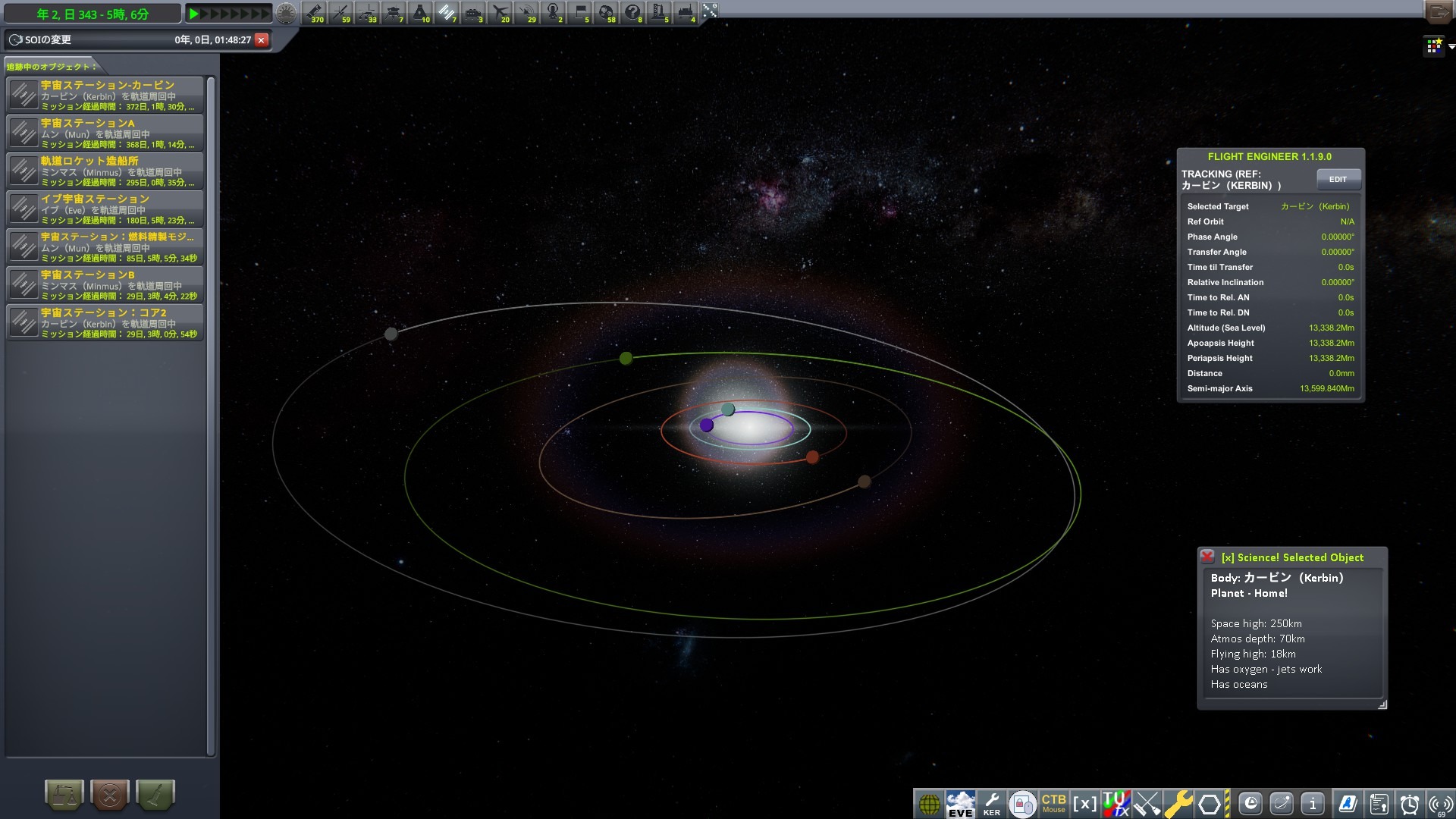Toggle the probes filter showing 59
Image resolution: width=1456 pixels, height=819 pixels.
coord(340,12)
